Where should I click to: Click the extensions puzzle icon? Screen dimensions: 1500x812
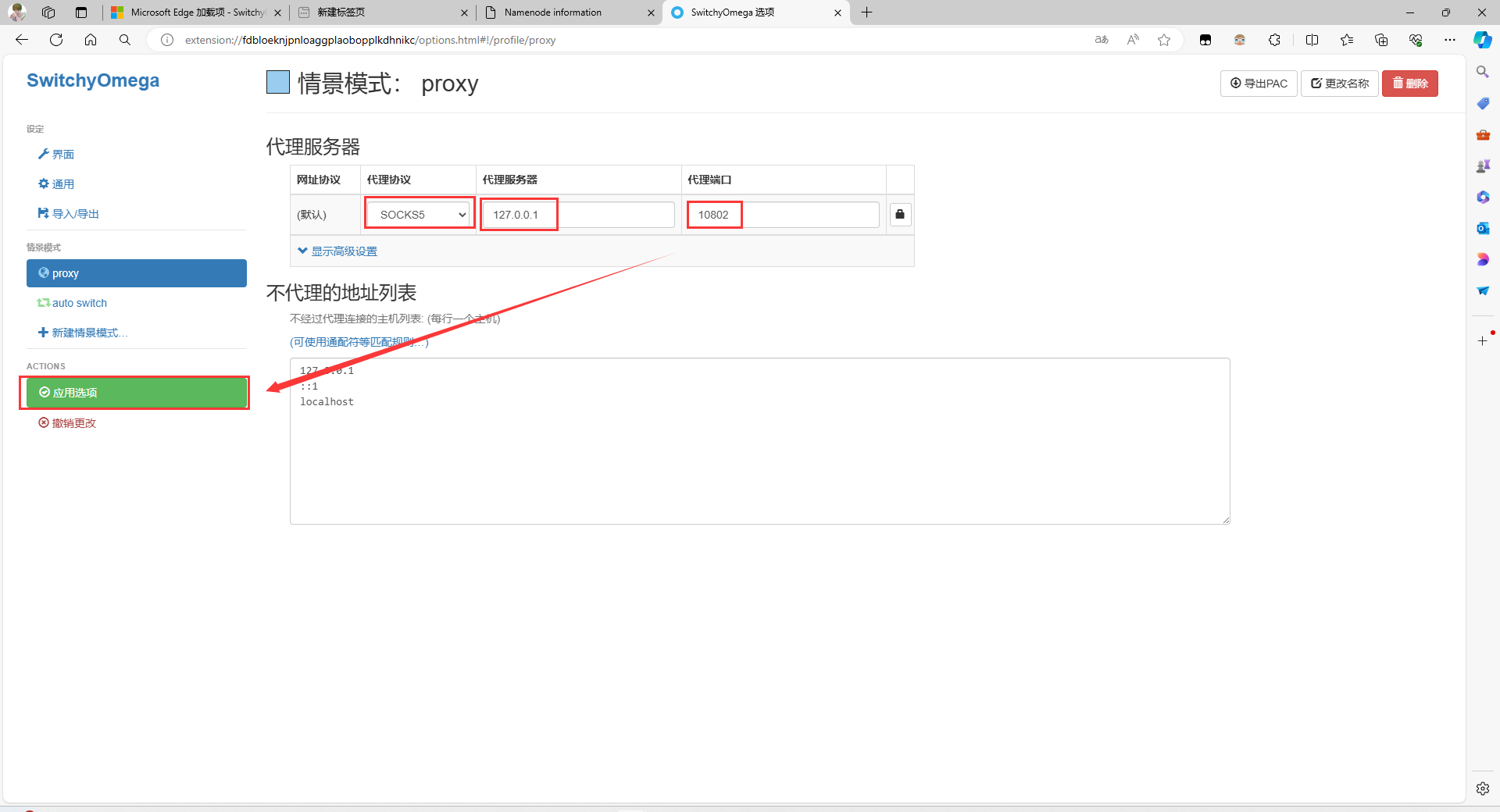click(x=1274, y=40)
